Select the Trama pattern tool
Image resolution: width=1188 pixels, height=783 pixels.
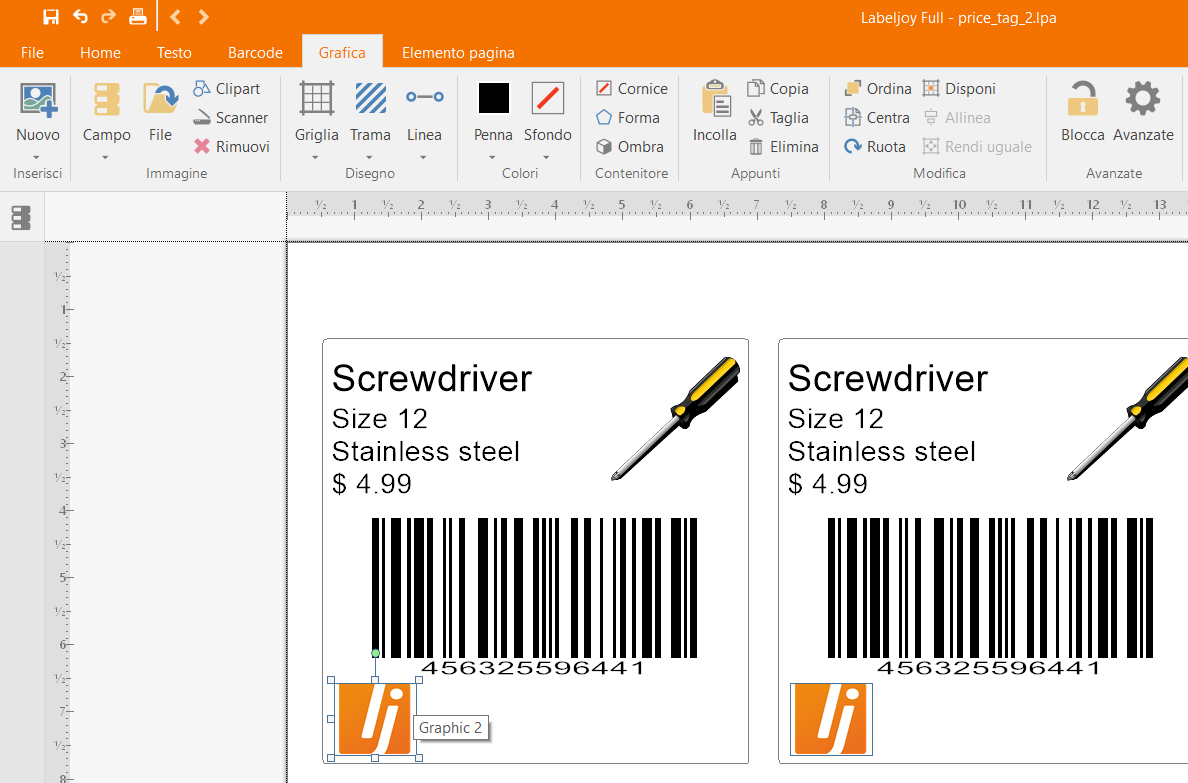pyautogui.click(x=370, y=112)
